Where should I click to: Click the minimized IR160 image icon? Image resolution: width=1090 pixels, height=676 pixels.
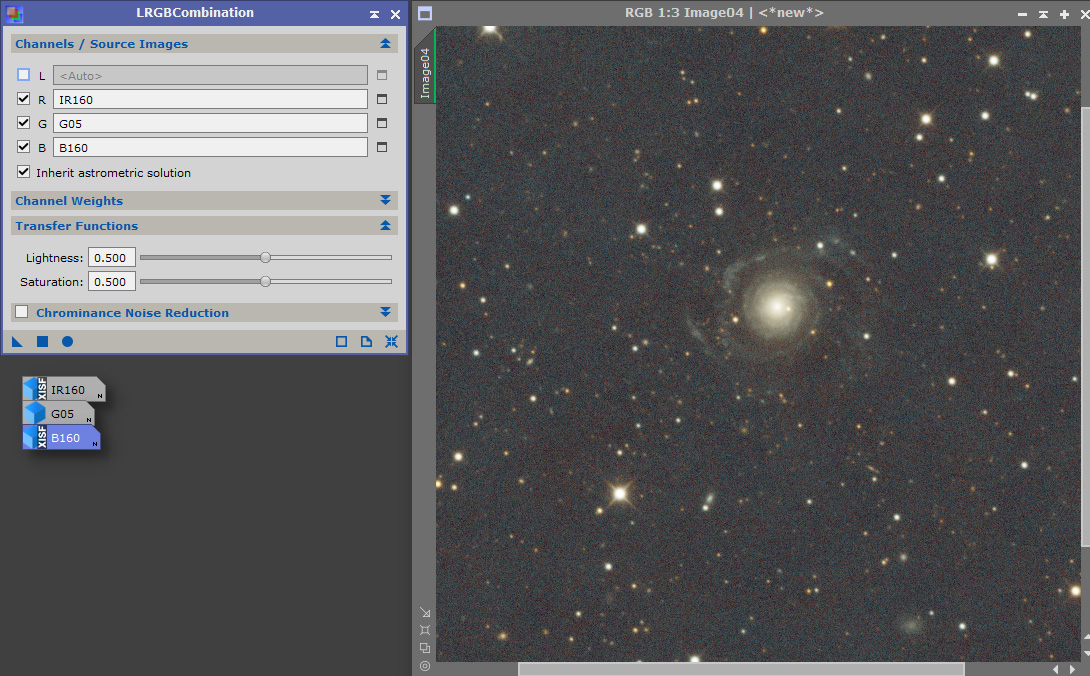(x=64, y=389)
